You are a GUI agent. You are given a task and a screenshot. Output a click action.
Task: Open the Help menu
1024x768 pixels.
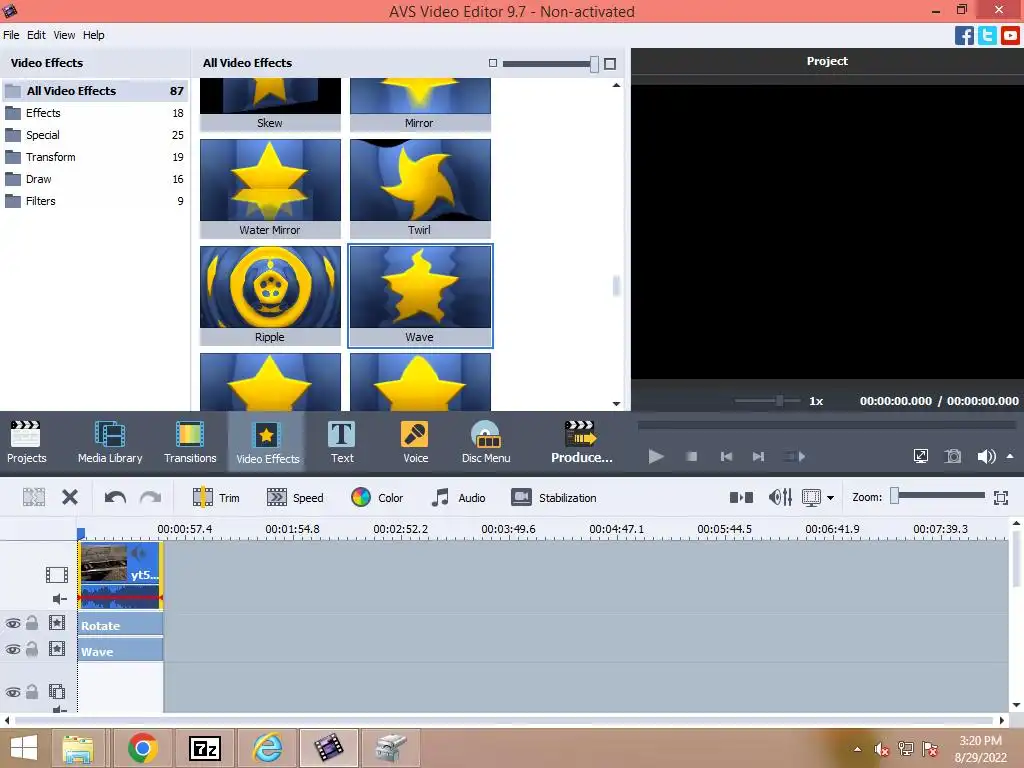coord(93,35)
